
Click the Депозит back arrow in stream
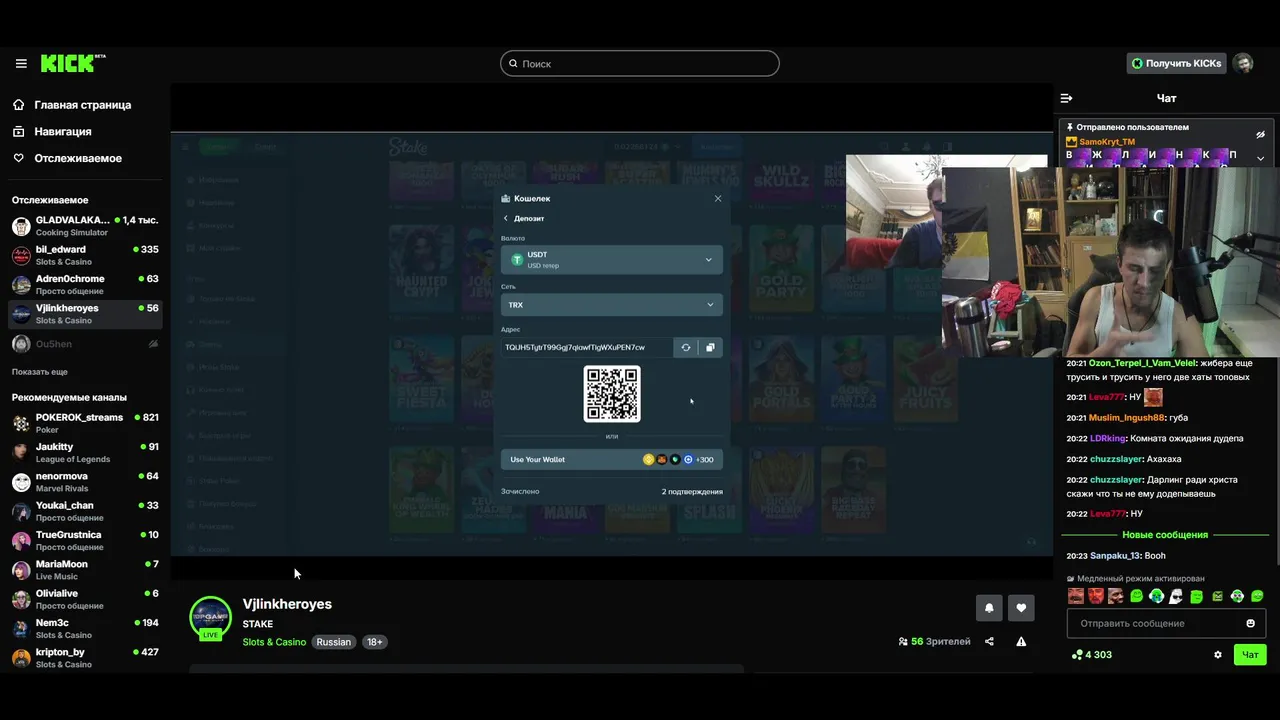(505, 218)
